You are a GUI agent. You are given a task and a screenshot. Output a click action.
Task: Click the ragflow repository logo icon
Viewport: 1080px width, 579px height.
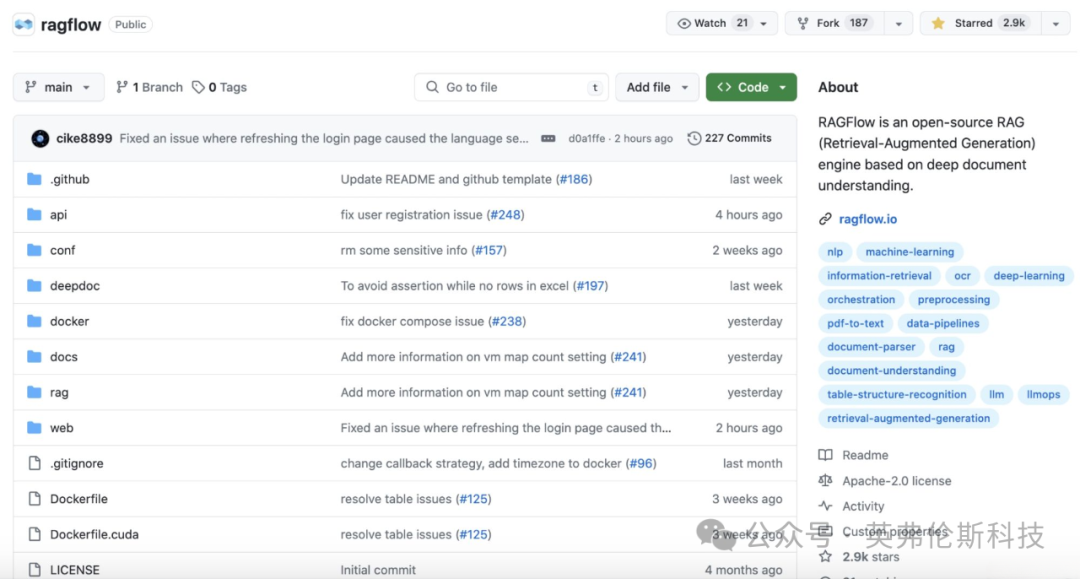(23, 25)
